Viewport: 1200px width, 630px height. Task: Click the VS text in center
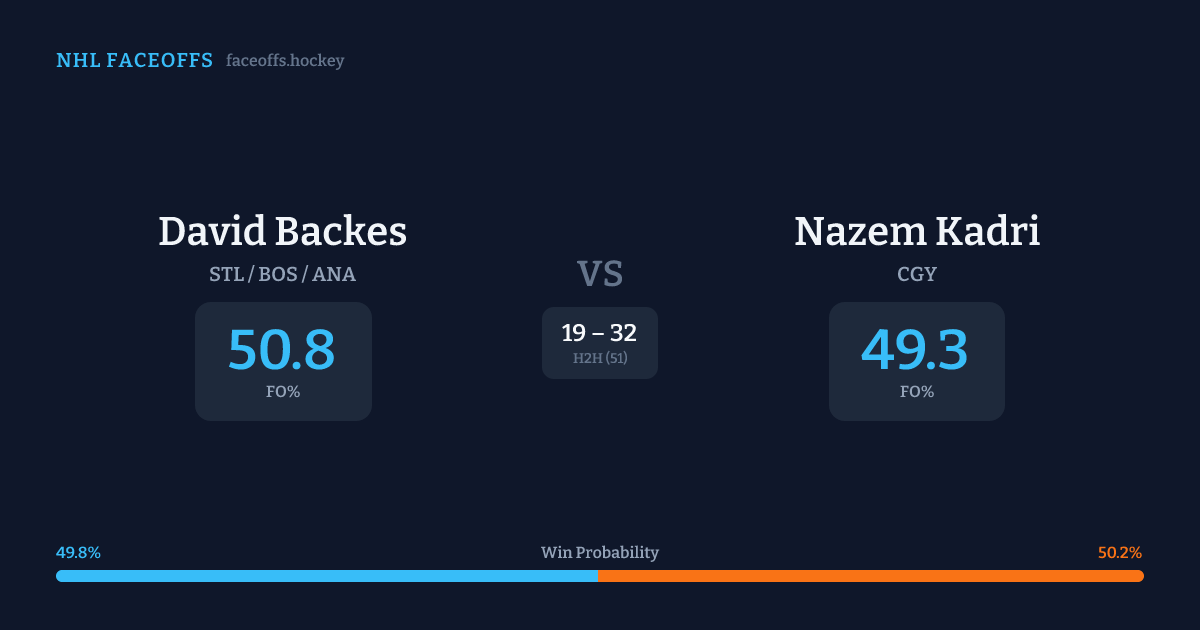(x=600, y=274)
